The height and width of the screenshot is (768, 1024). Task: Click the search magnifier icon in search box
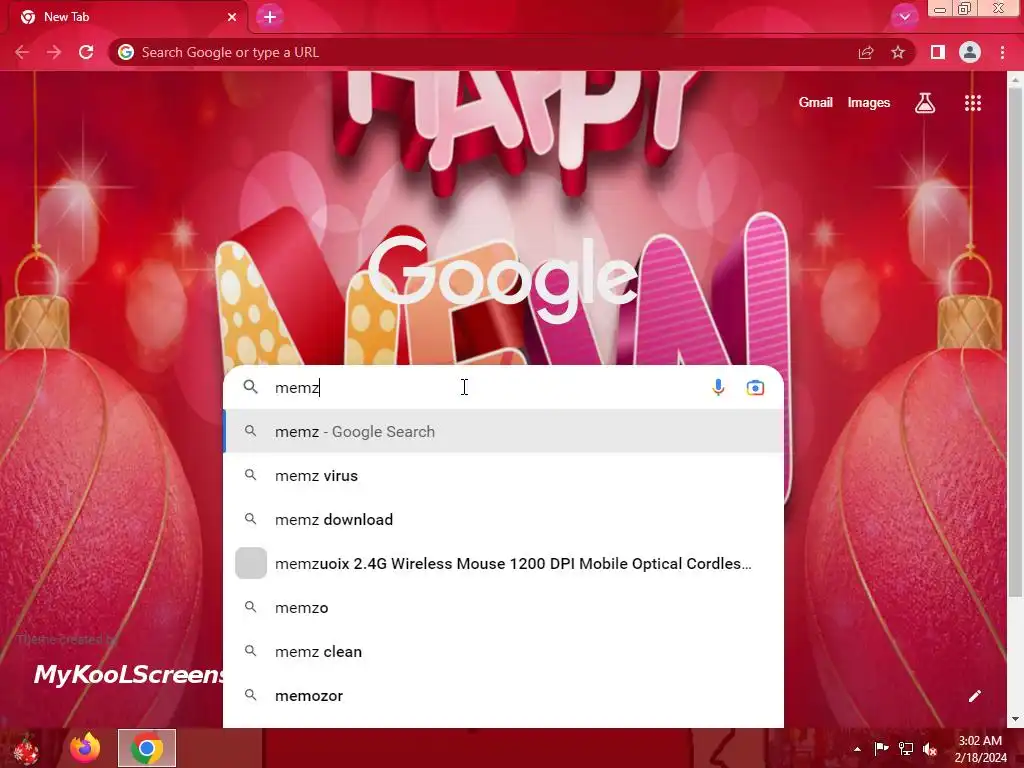(x=250, y=387)
